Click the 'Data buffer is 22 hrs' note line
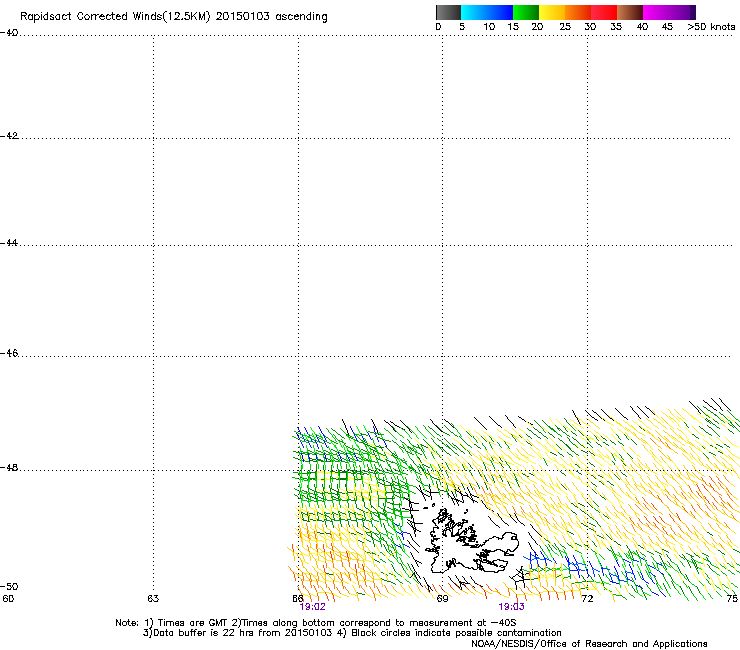 tap(352, 633)
